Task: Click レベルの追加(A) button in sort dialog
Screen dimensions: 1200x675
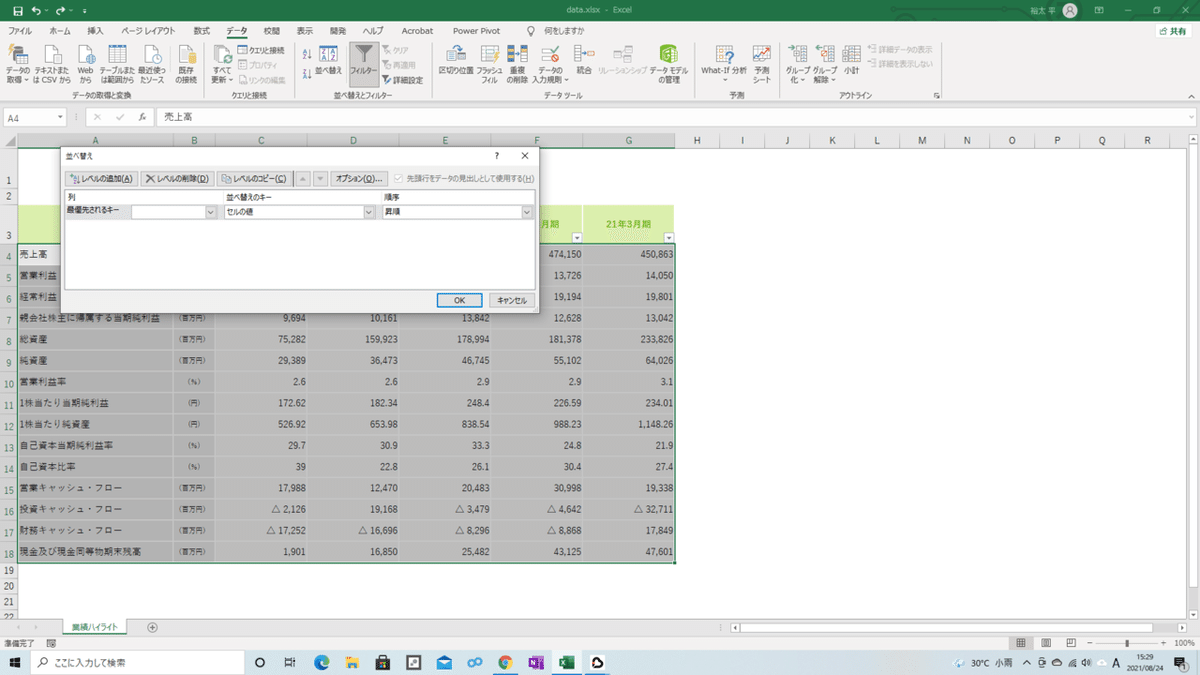Action: [x=101, y=179]
